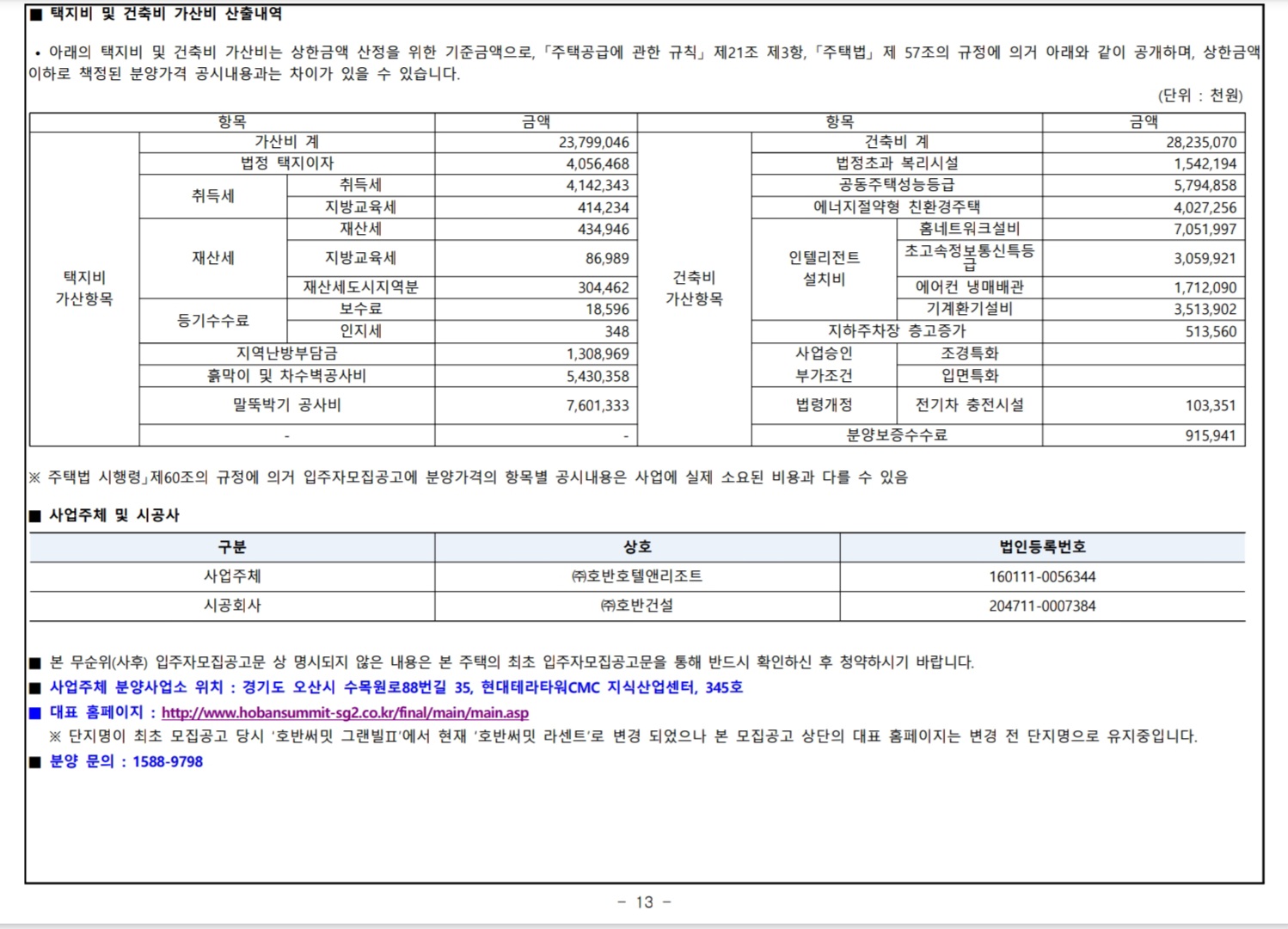Image resolution: width=1288 pixels, height=929 pixels.
Task: Select the 사업주체 및 시공사 section heading
Action: 114,515
